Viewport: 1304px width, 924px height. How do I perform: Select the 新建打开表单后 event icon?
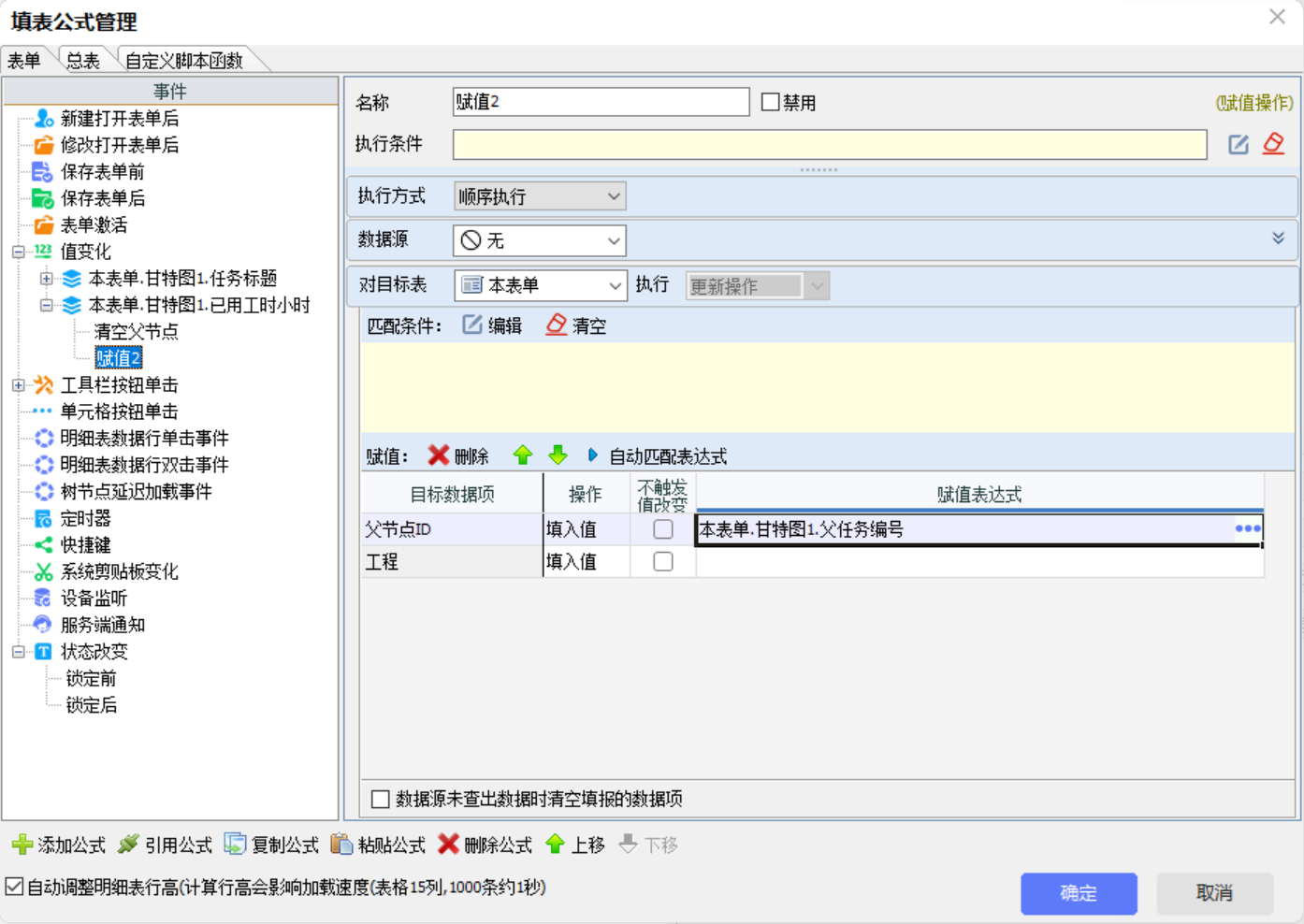tap(43, 118)
